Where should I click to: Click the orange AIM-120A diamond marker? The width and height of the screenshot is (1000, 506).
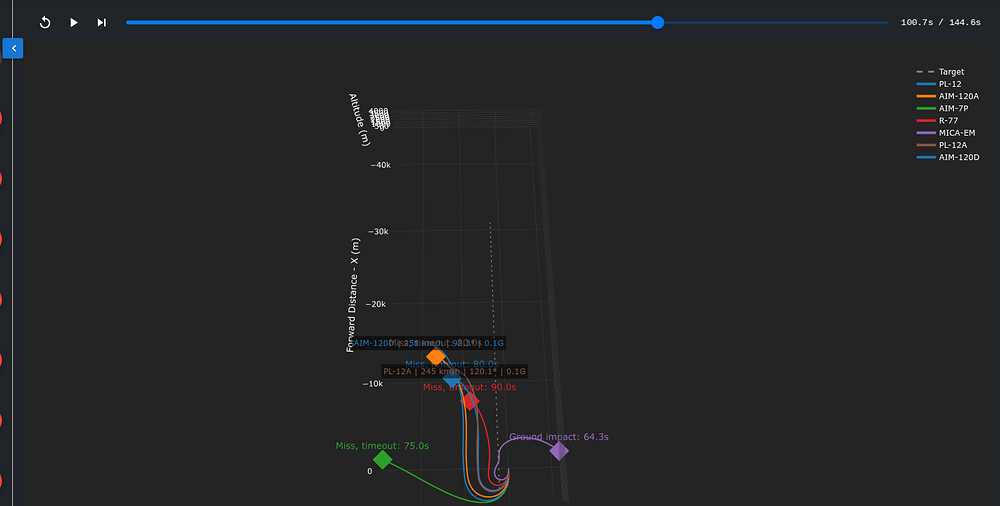click(x=436, y=357)
